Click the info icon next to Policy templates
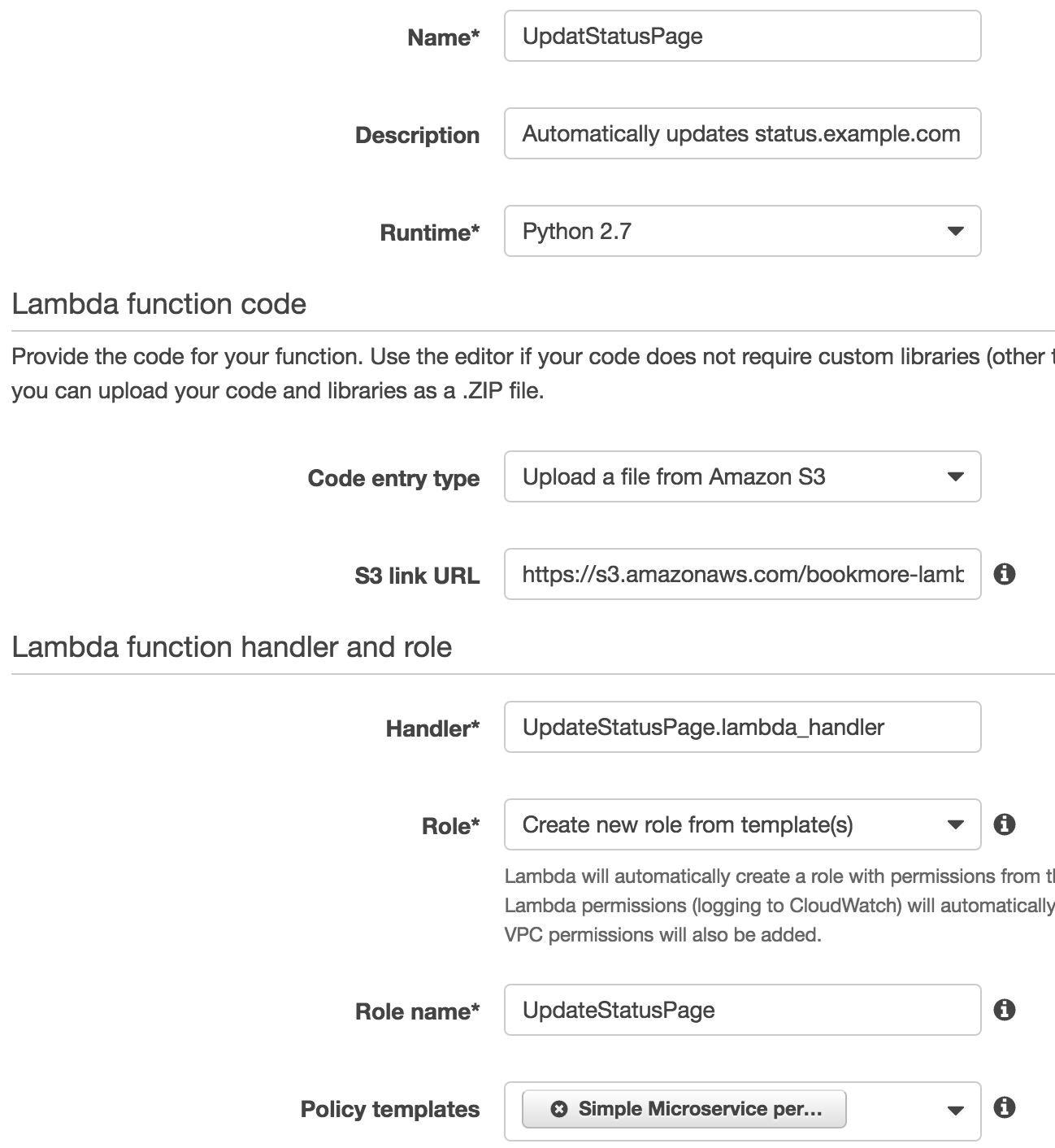Screen dimensions: 1055x1148 1005,1107
